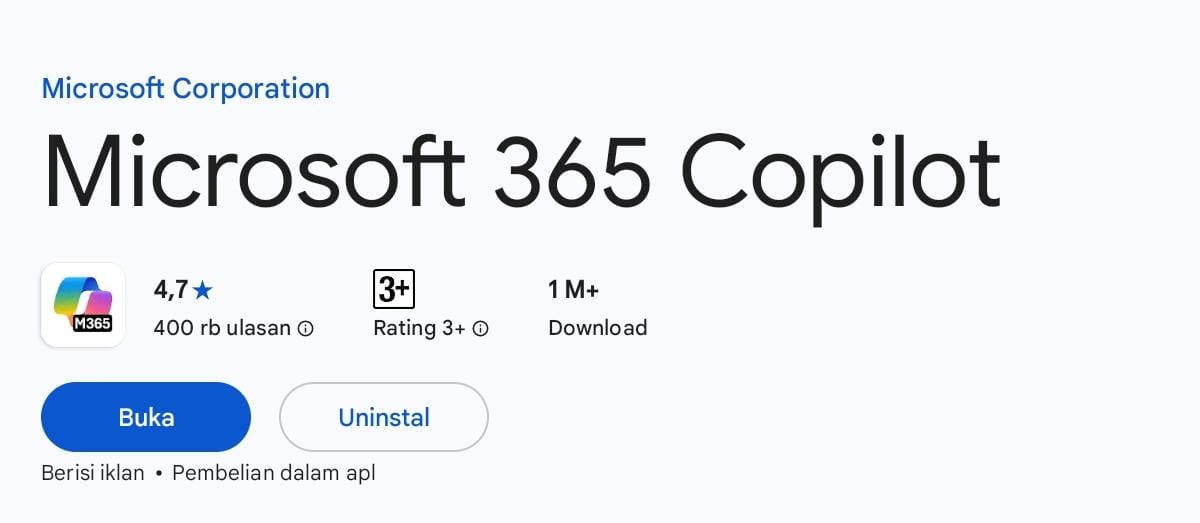Click the Microsoft 365 Copilot app icon
Viewport: 1200px width, 523px height.
(83, 305)
